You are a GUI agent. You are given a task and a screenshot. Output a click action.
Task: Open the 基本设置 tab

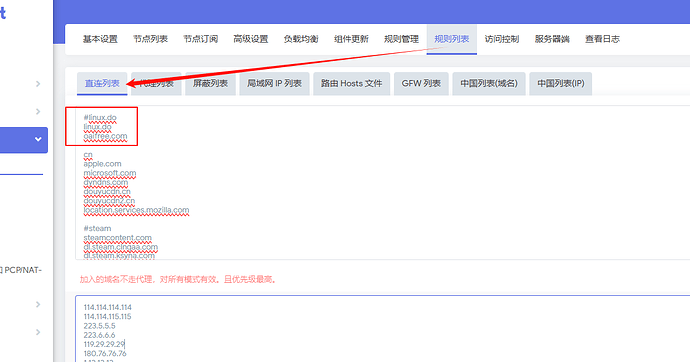pos(100,39)
